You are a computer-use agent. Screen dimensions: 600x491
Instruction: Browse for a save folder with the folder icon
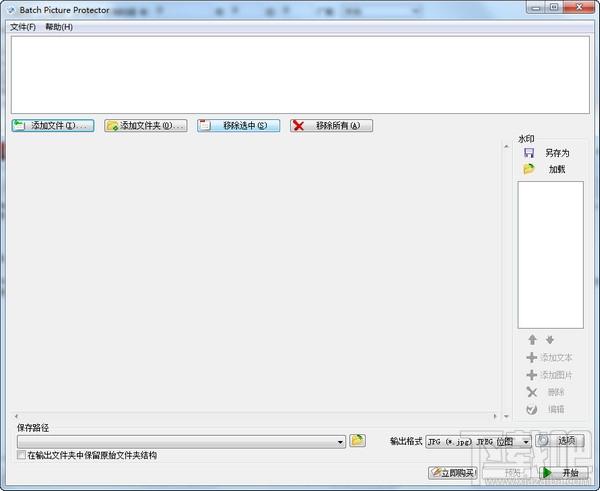coord(357,440)
